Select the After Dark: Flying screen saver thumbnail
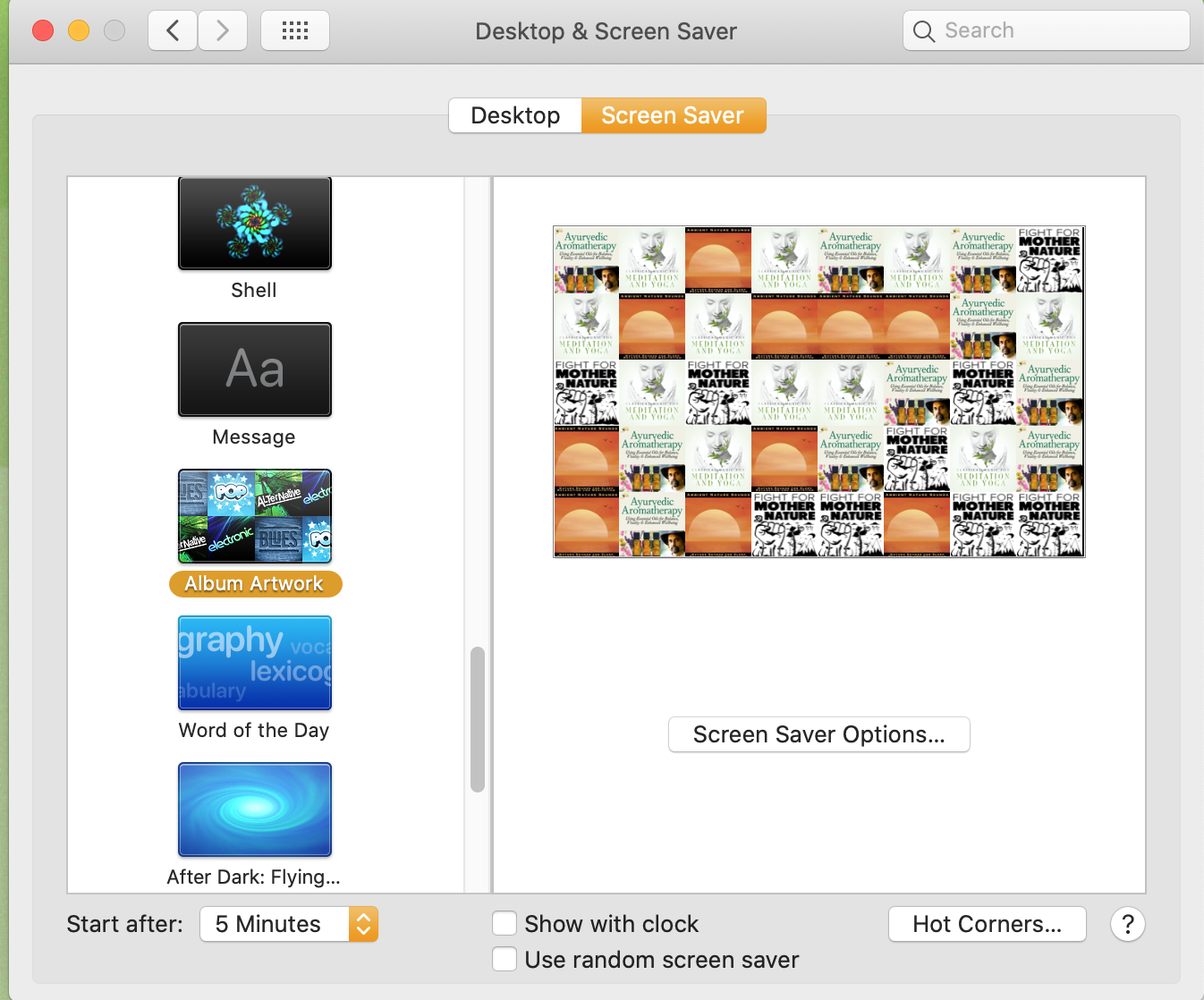The height and width of the screenshot is (1000, 1204). tap(255, 809)
